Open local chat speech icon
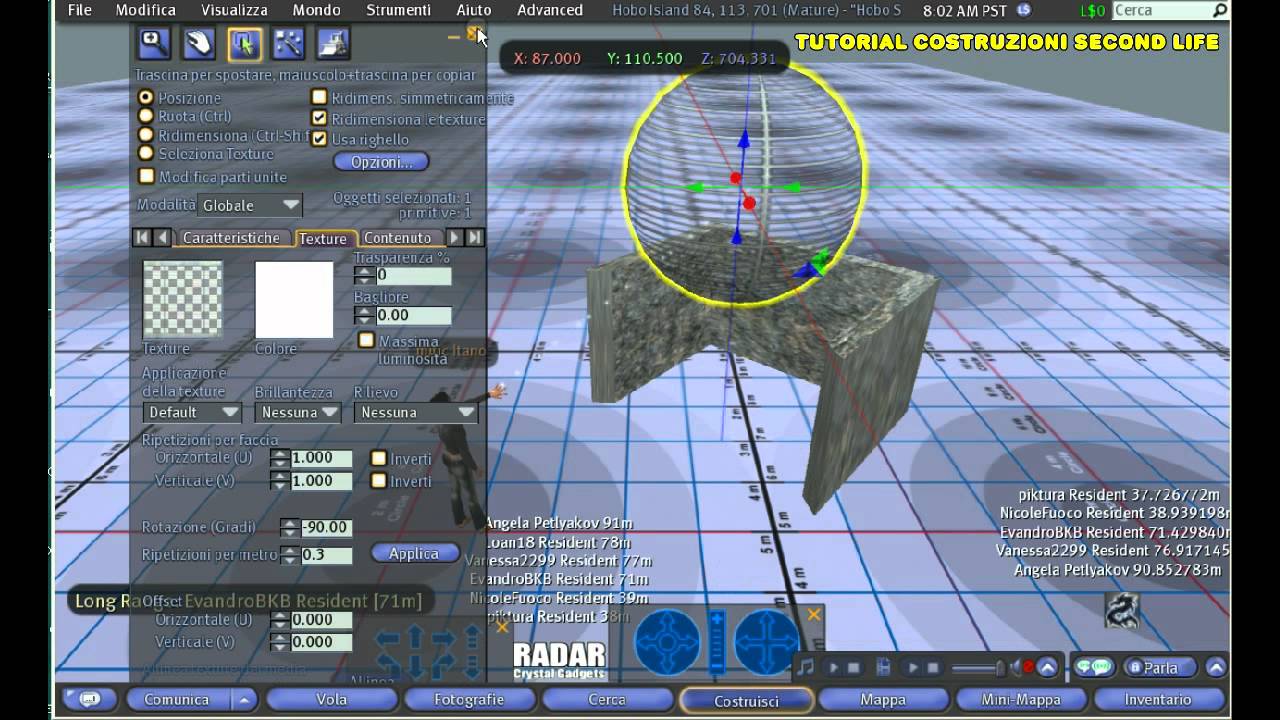This screenshot has width=1280, height=720. point(89,700)
